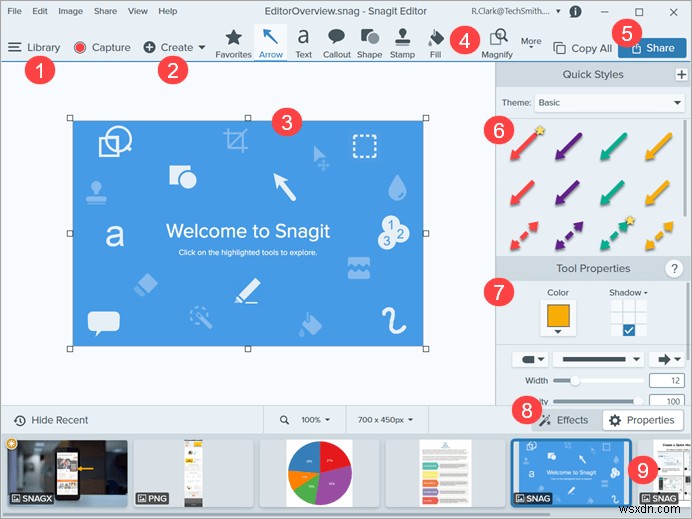
Task: Open the yellow Color swatch picker
Action: tap(558, 318)
